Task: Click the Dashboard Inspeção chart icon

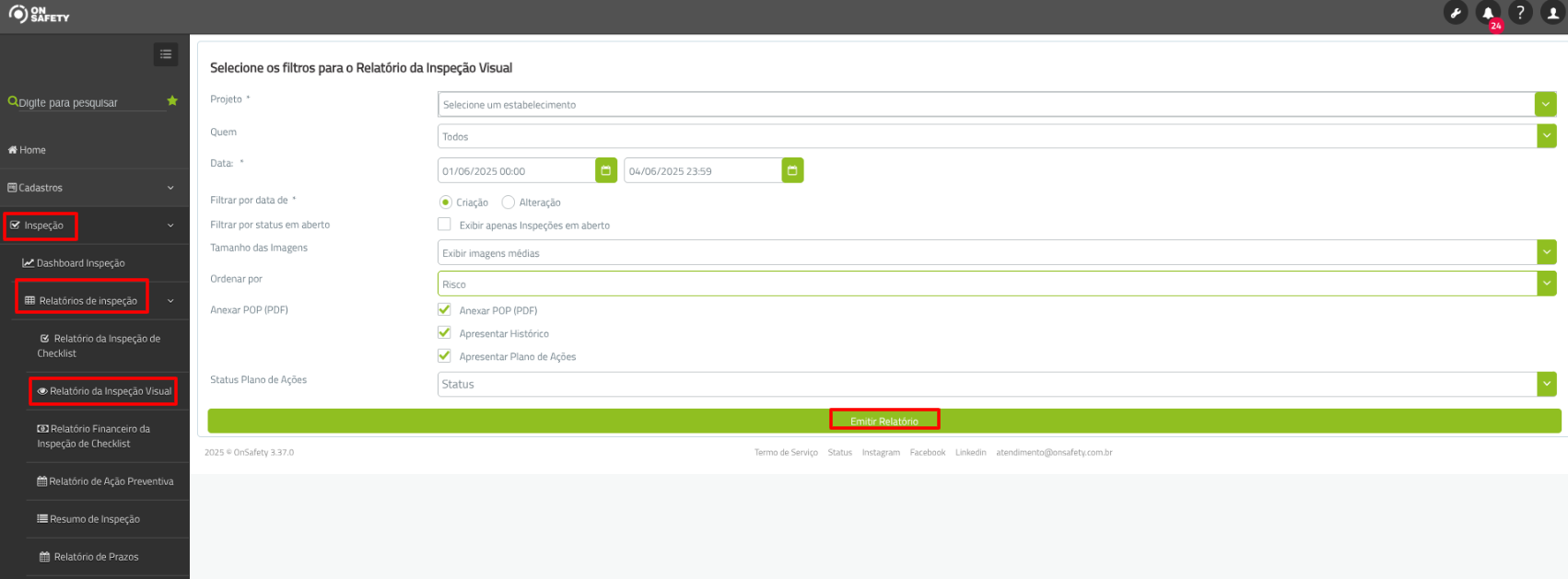Action: pos(29,263)
